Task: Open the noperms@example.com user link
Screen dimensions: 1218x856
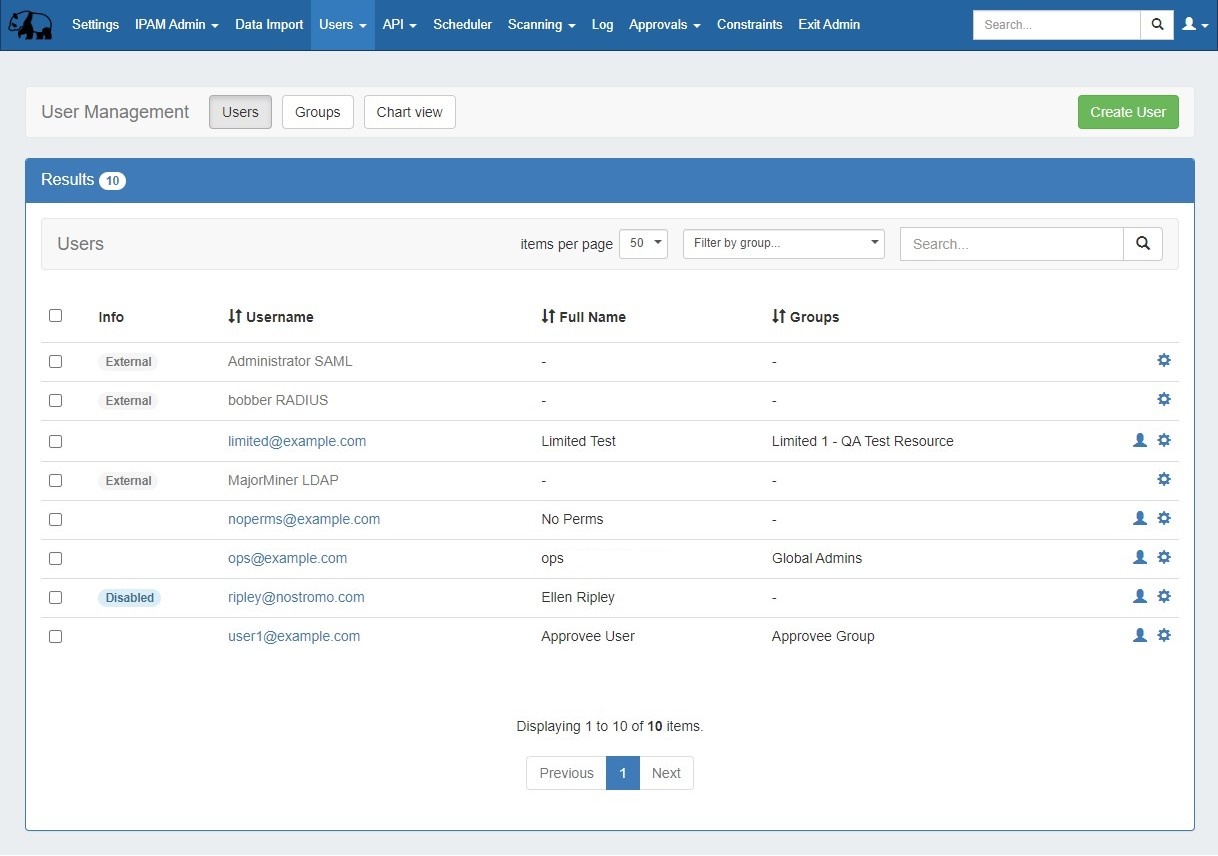Action: [x=304, y=519]
